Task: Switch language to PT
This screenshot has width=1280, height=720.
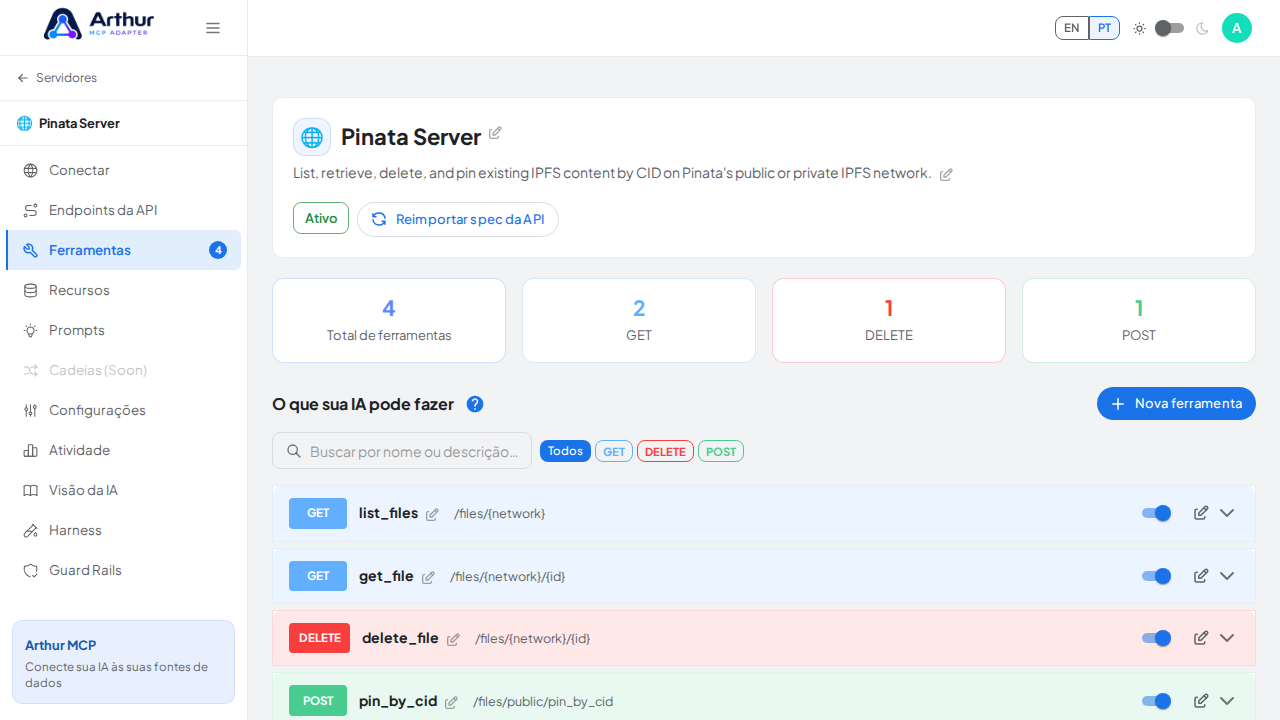Action: [1104, 28]
